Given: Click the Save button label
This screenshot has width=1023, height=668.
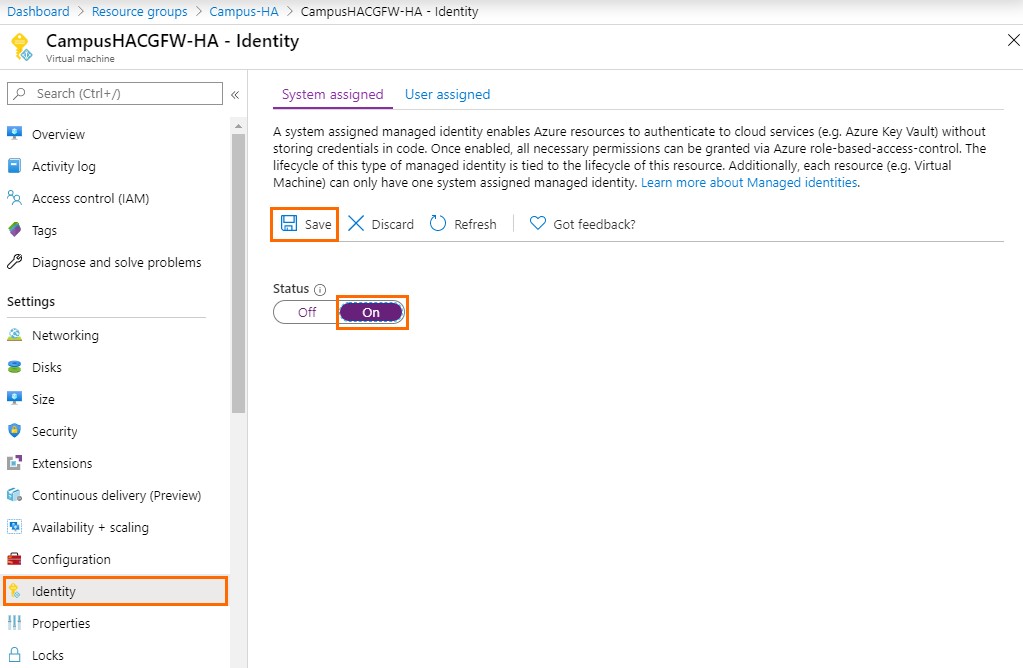Looking at the screenshot, I should [318, 224].
